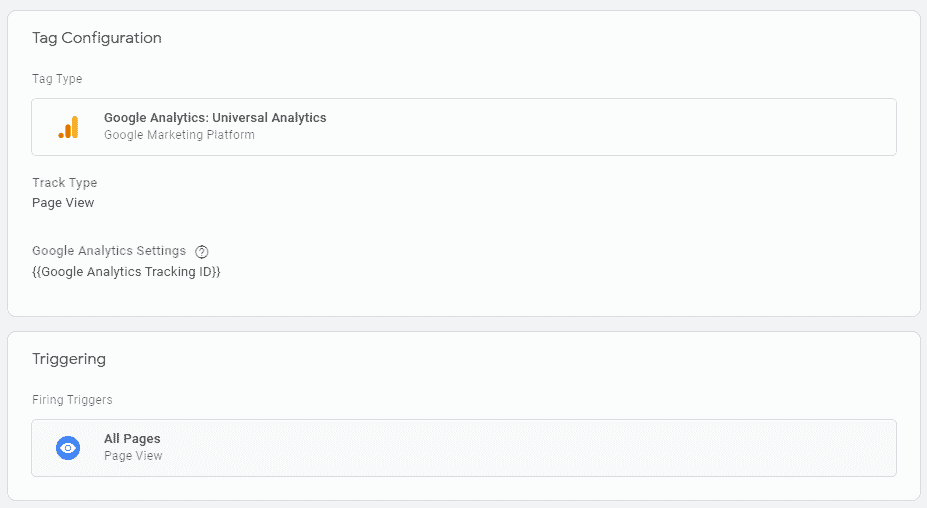The image size is (927, 508).
Task: Click right side of tag type box
Action: point(769,127)
